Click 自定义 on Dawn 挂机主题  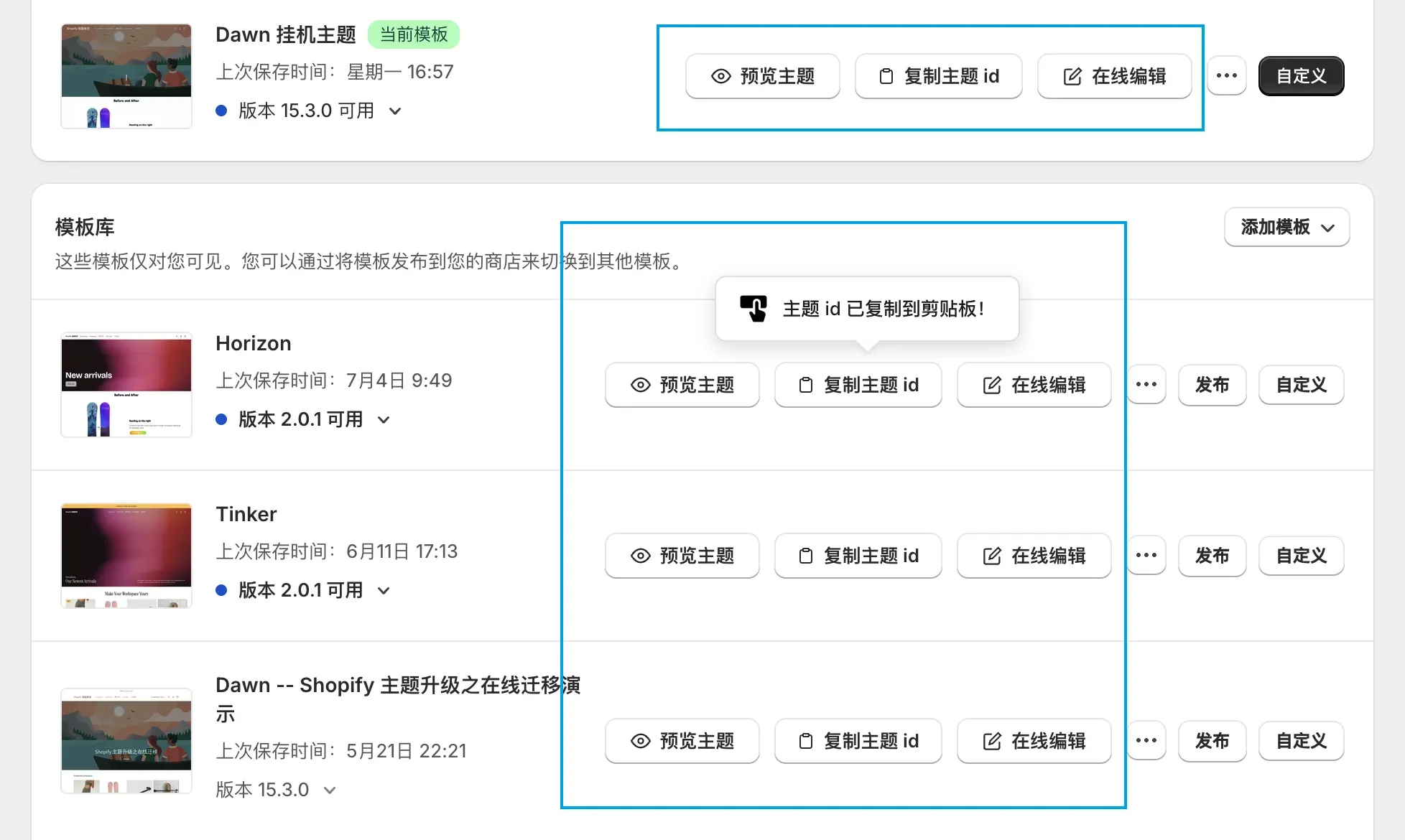[x=1301, y=75]
